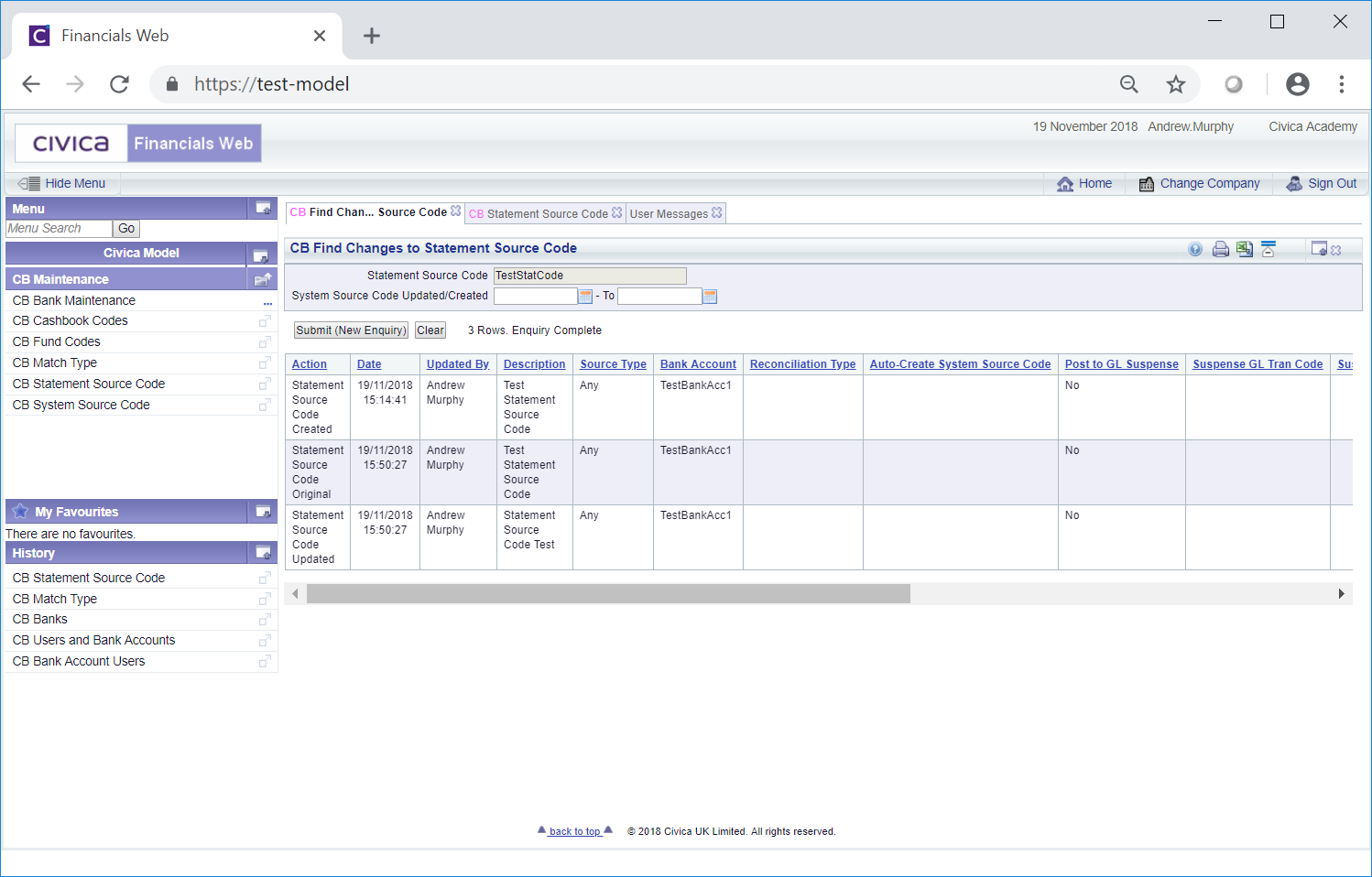The image size is (1372, 877).
Task: Close the User Messages tab
Action: coord(716,212)
